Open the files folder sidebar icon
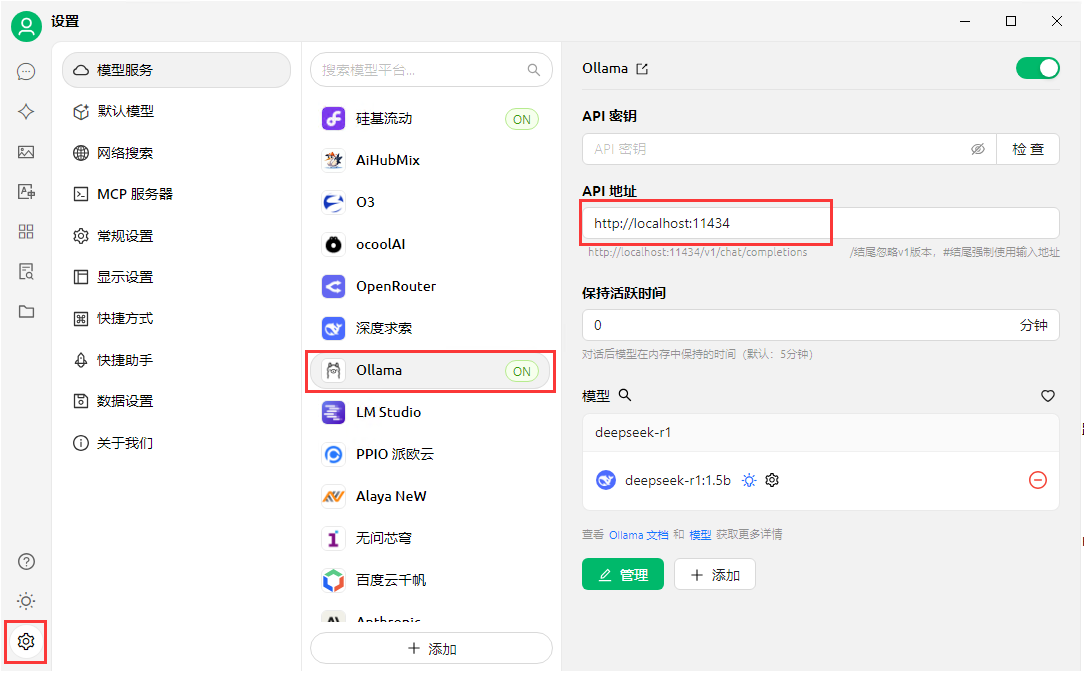 coord(26,311)
